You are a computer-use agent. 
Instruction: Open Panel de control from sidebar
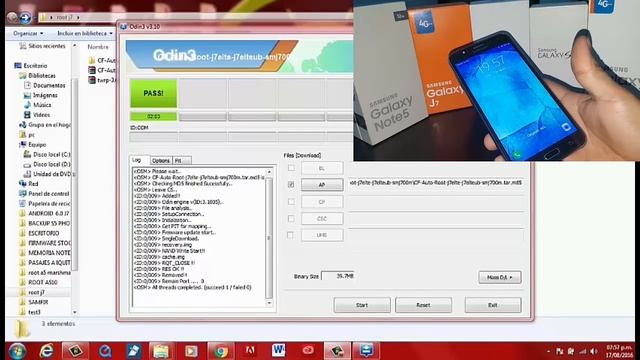click(44, 193)
